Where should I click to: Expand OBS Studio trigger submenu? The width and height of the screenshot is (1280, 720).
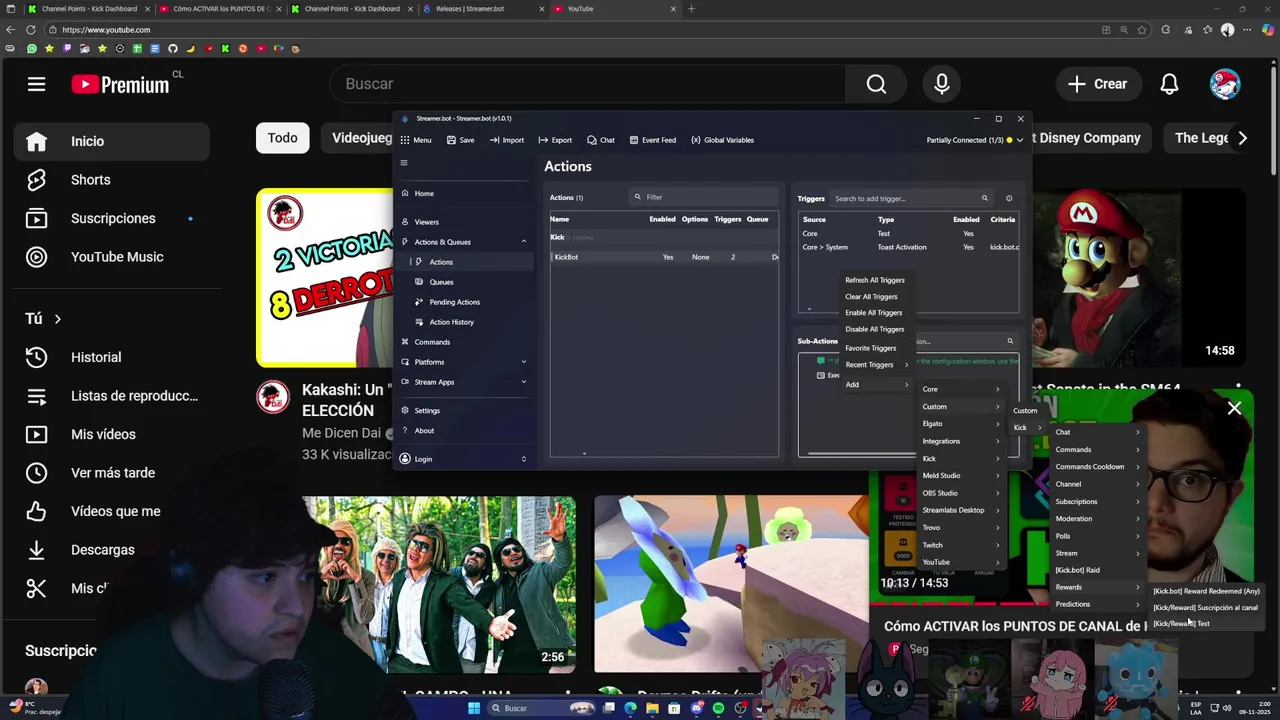pyautogui.click(x=960, y=493)
